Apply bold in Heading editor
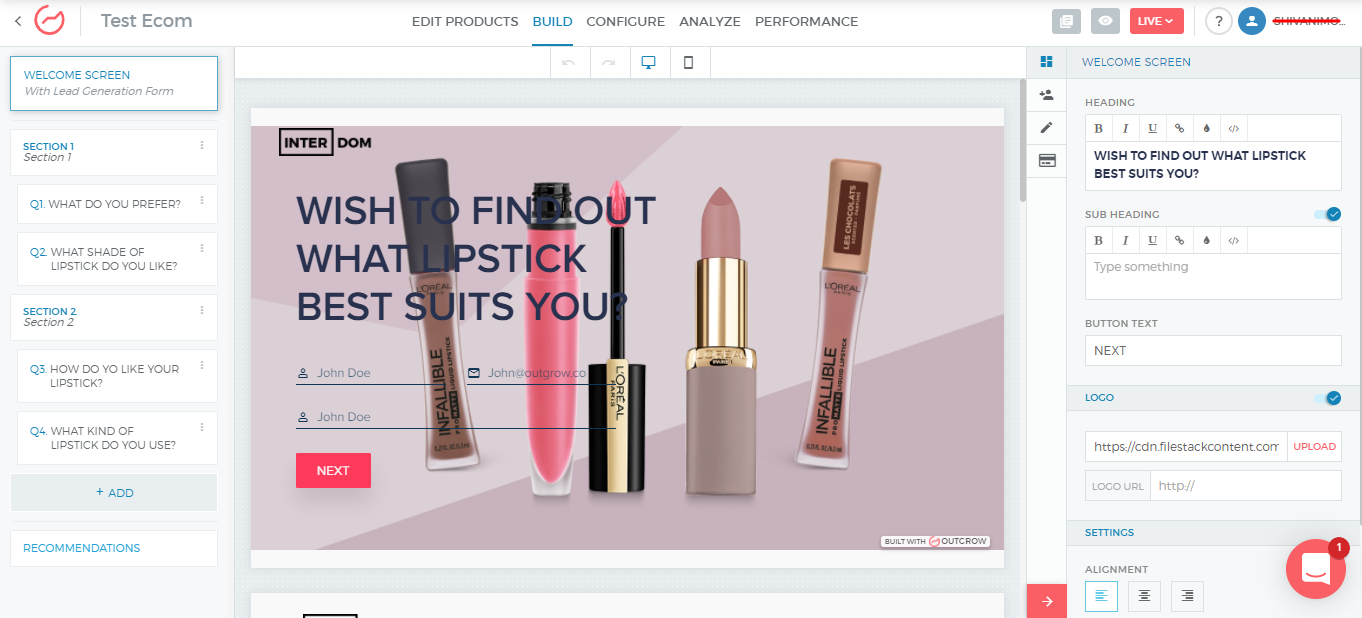The width and height of the screenshot is (1362, 618). pos(1099,128)
